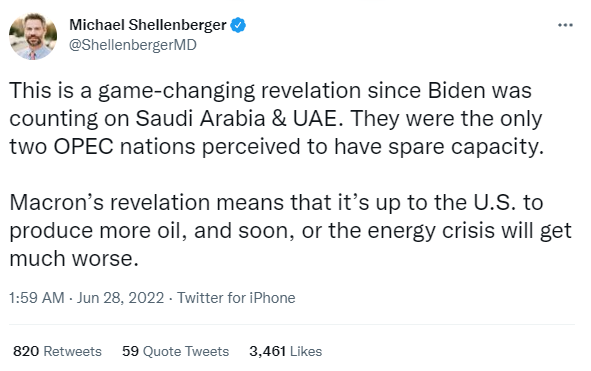This screenshot has width=591, height=371.
Task: Open the Twitter for iPhone source link
Action: [236, 298]
